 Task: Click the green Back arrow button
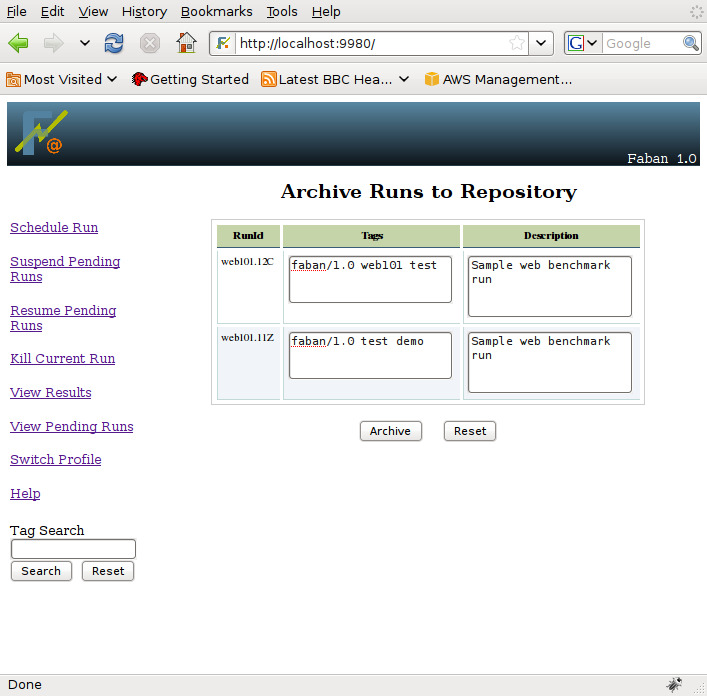pos(18,43)
